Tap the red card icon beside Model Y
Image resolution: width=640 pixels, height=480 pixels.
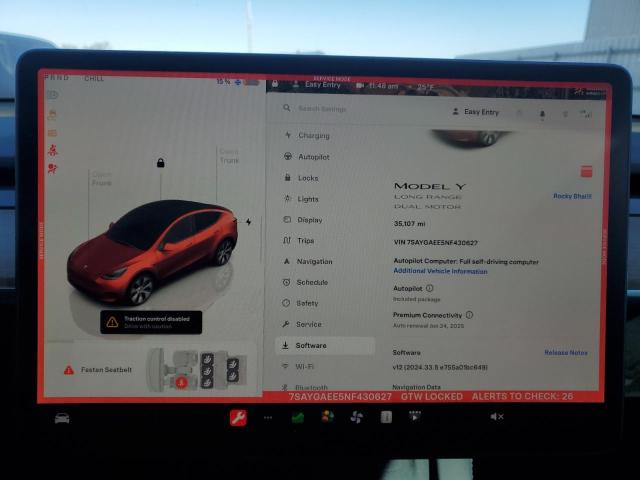point(586,171)
